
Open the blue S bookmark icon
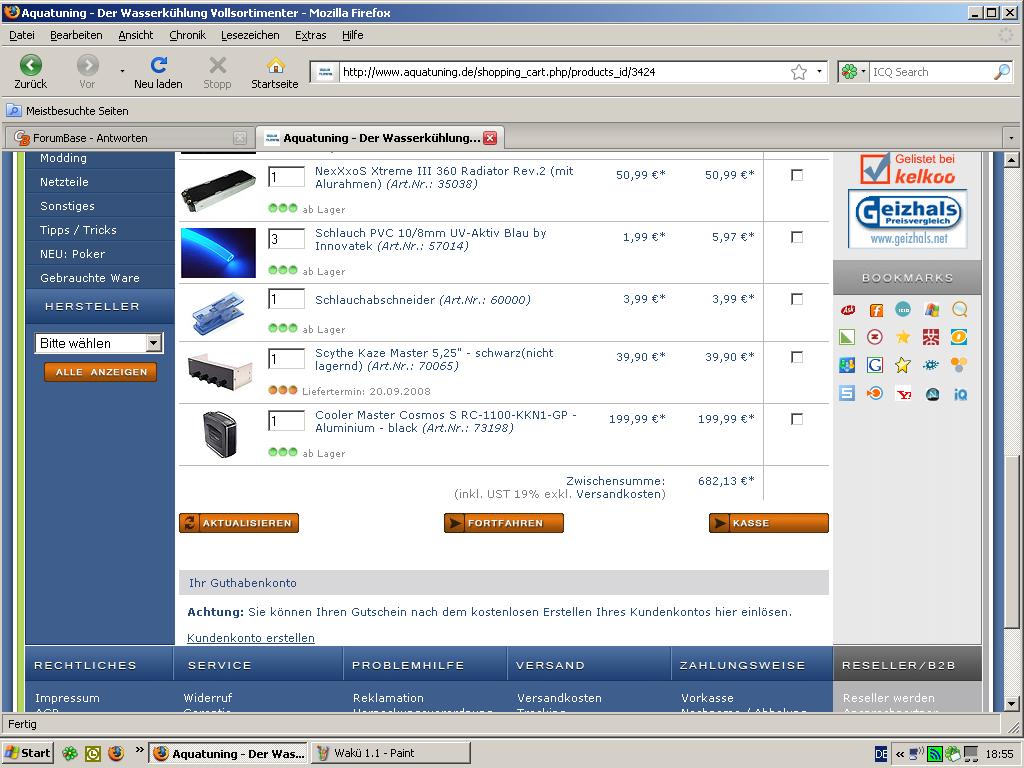point(847,393)
